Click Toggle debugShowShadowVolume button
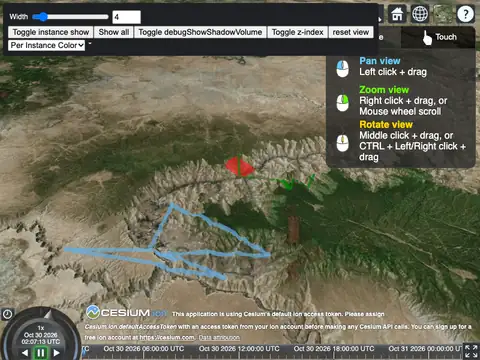This screenshot has width=480, height=360. click(x=200, y=32)
